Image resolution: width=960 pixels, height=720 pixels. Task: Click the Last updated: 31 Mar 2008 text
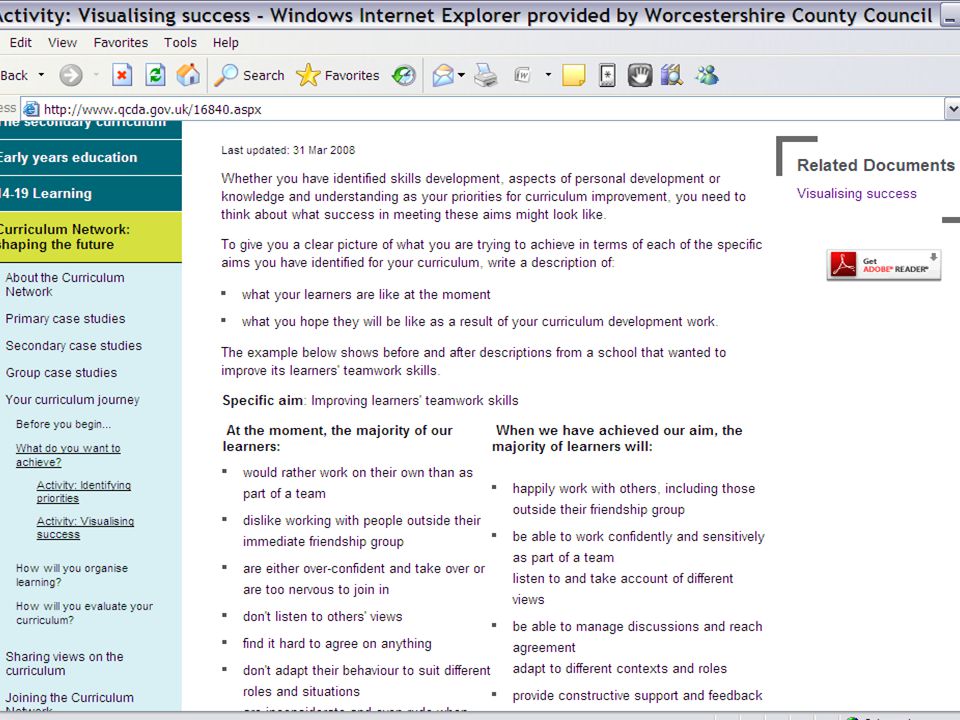click(x=288, y=150)
